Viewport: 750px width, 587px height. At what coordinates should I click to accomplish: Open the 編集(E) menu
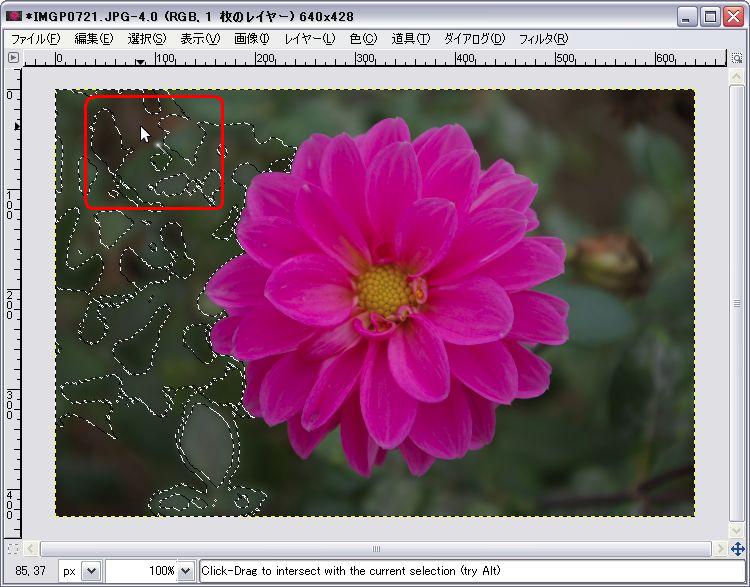[94, 39]
